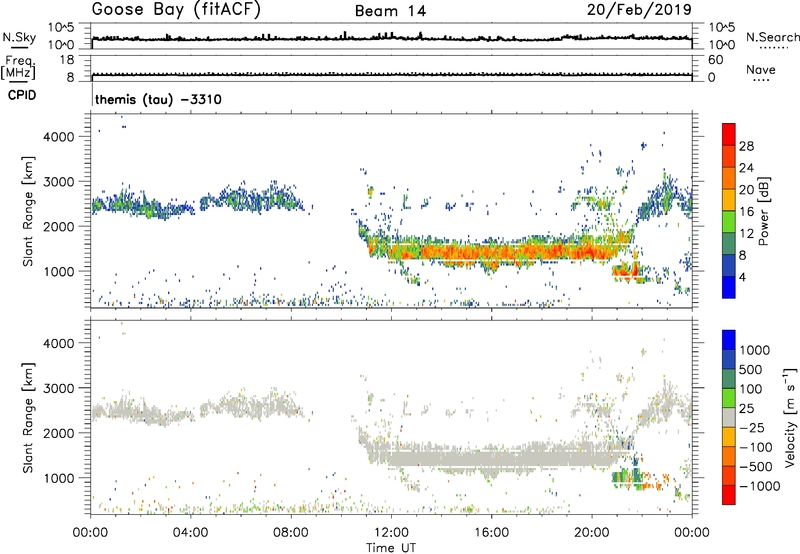Screen dimensions: 800x554
Task: Click the dotted line sample under Nave
Action: coord(761,81)
